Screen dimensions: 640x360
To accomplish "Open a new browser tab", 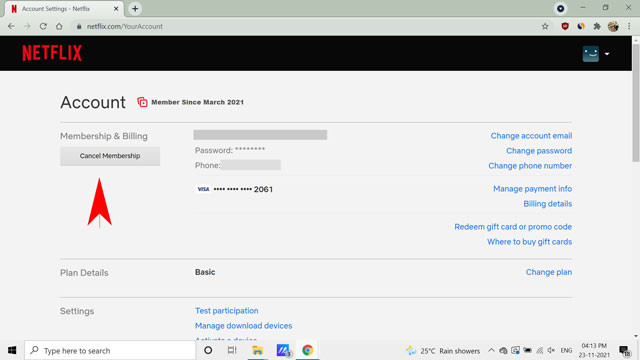I will point(135,9).
